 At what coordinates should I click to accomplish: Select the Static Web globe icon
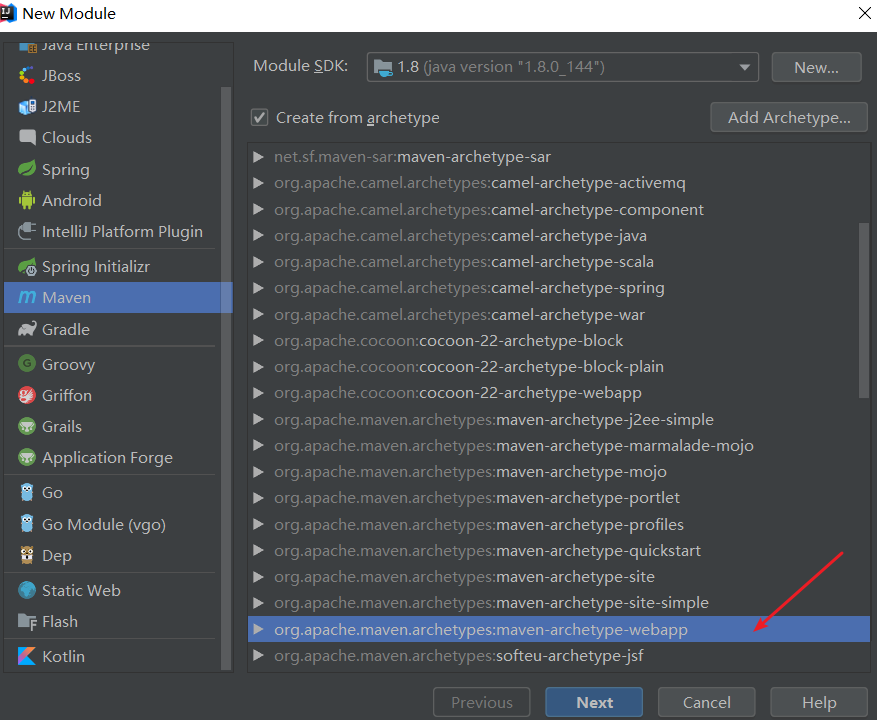coord(27,590)
